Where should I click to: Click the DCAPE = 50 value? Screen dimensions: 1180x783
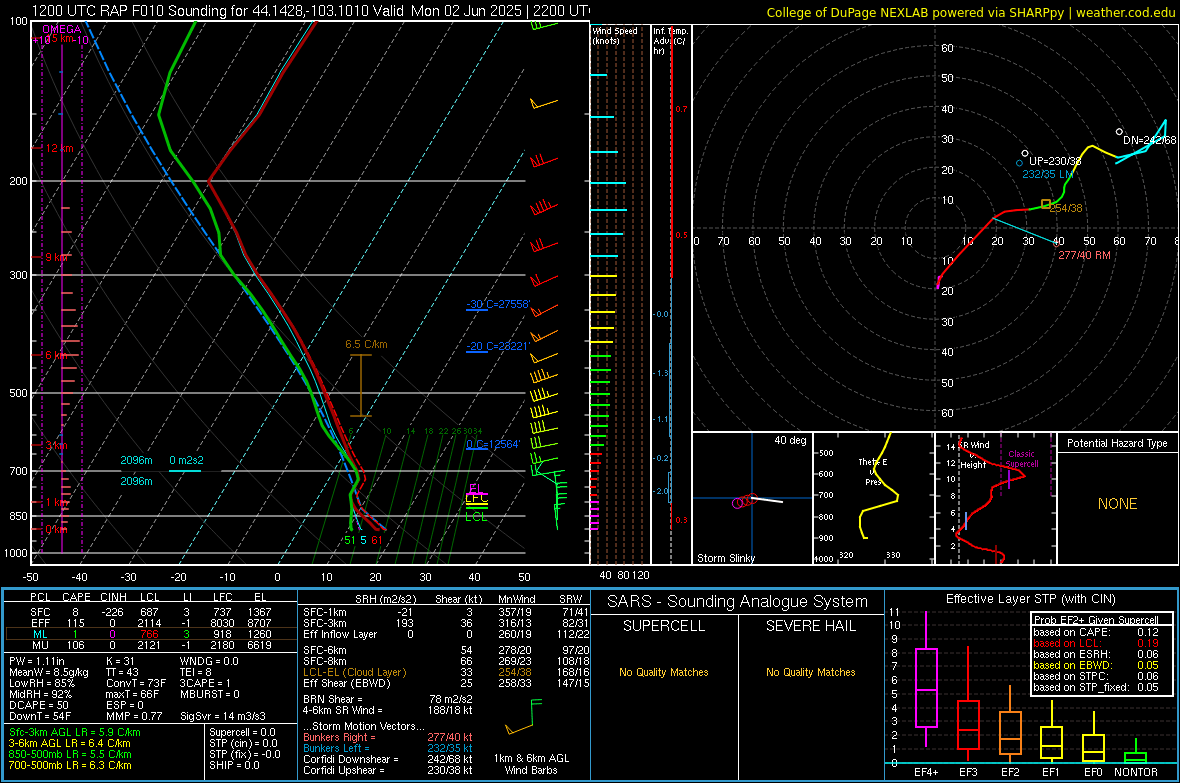click(38, 705)
